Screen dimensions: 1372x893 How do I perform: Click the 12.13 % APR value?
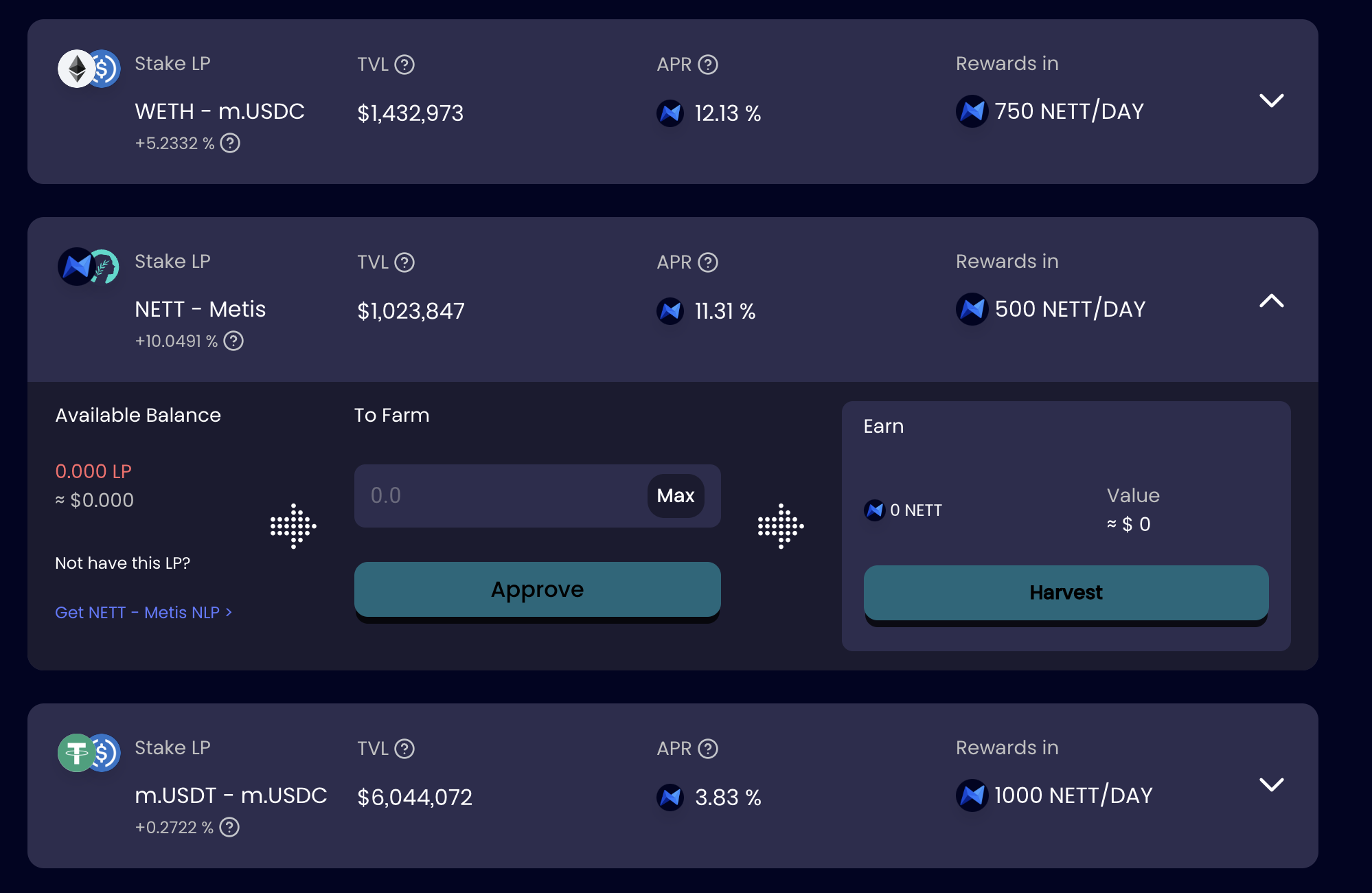(728, 113)
